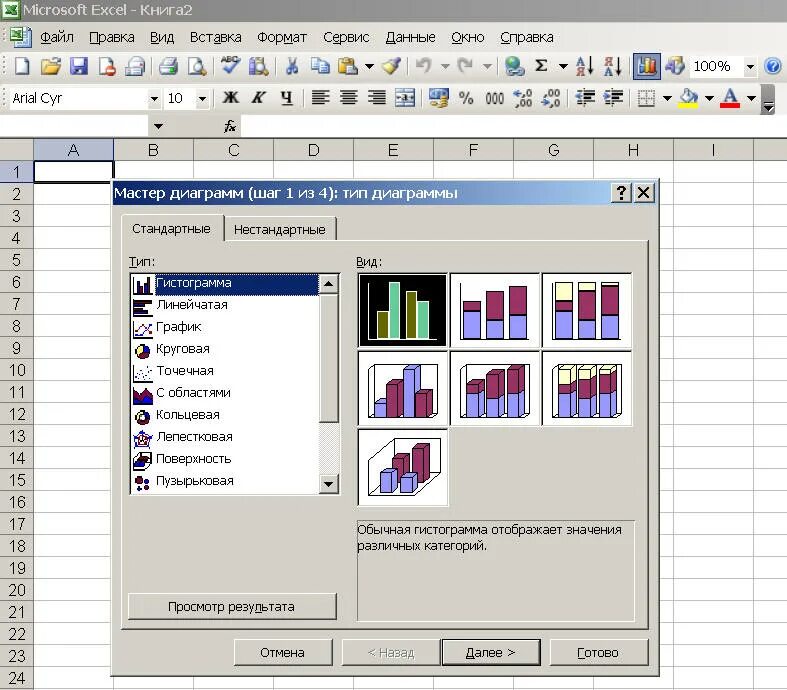Screen dimensions: 787x690
Task: Toggle underline with the Ч button
Action: coord(287,98)
